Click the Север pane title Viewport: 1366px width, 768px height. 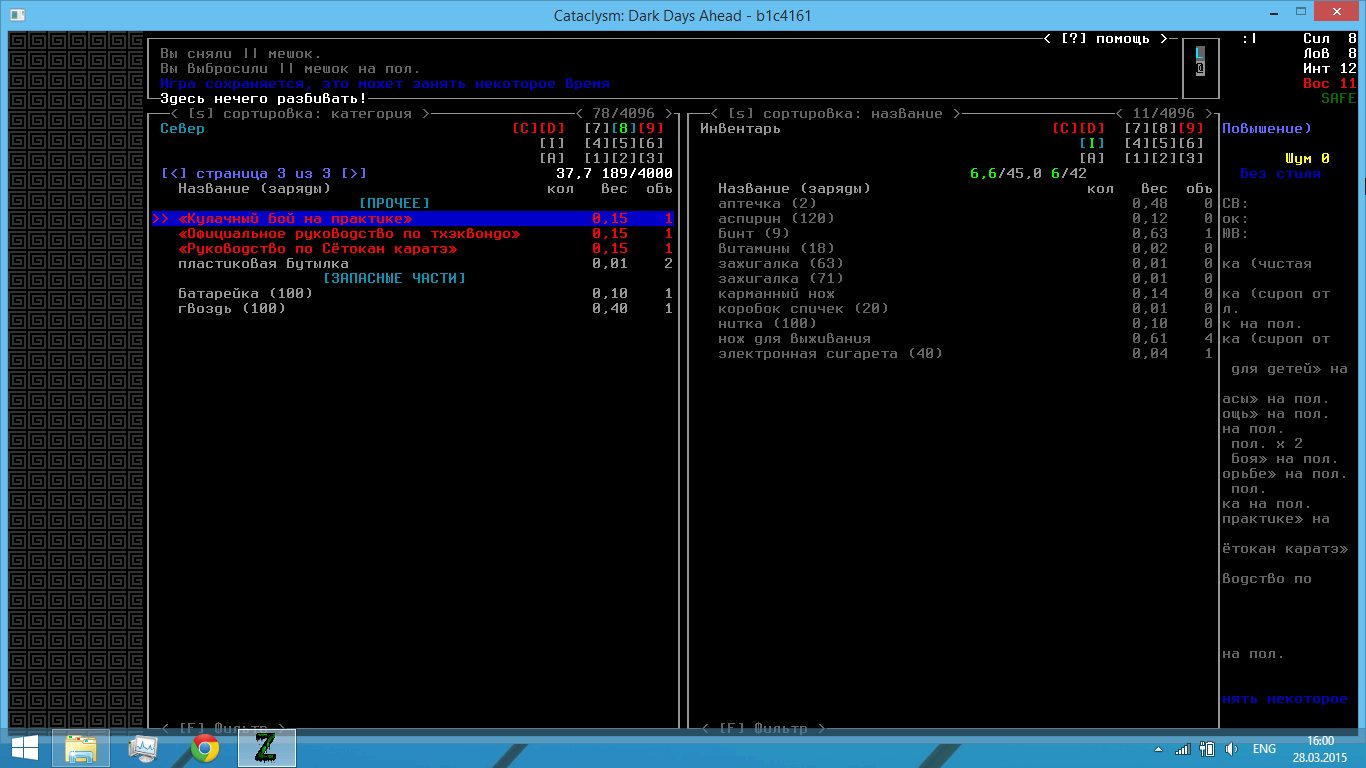coord(183,129)
